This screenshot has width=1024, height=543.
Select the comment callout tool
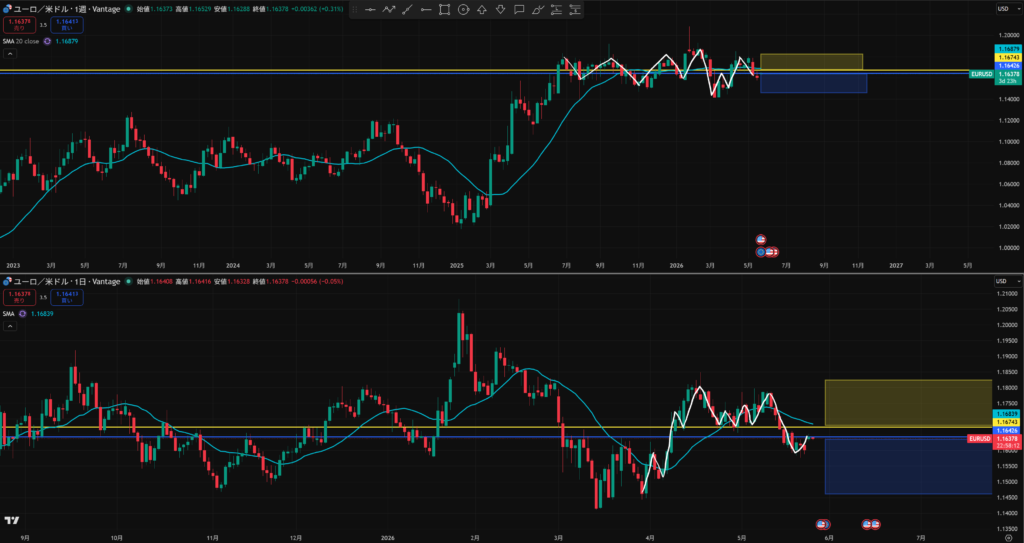519,10
